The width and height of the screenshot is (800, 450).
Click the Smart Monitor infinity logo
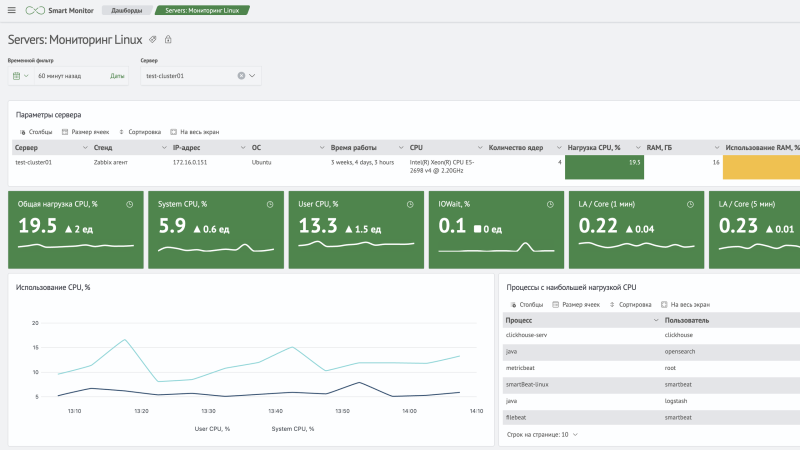click(x=35, y=10)
